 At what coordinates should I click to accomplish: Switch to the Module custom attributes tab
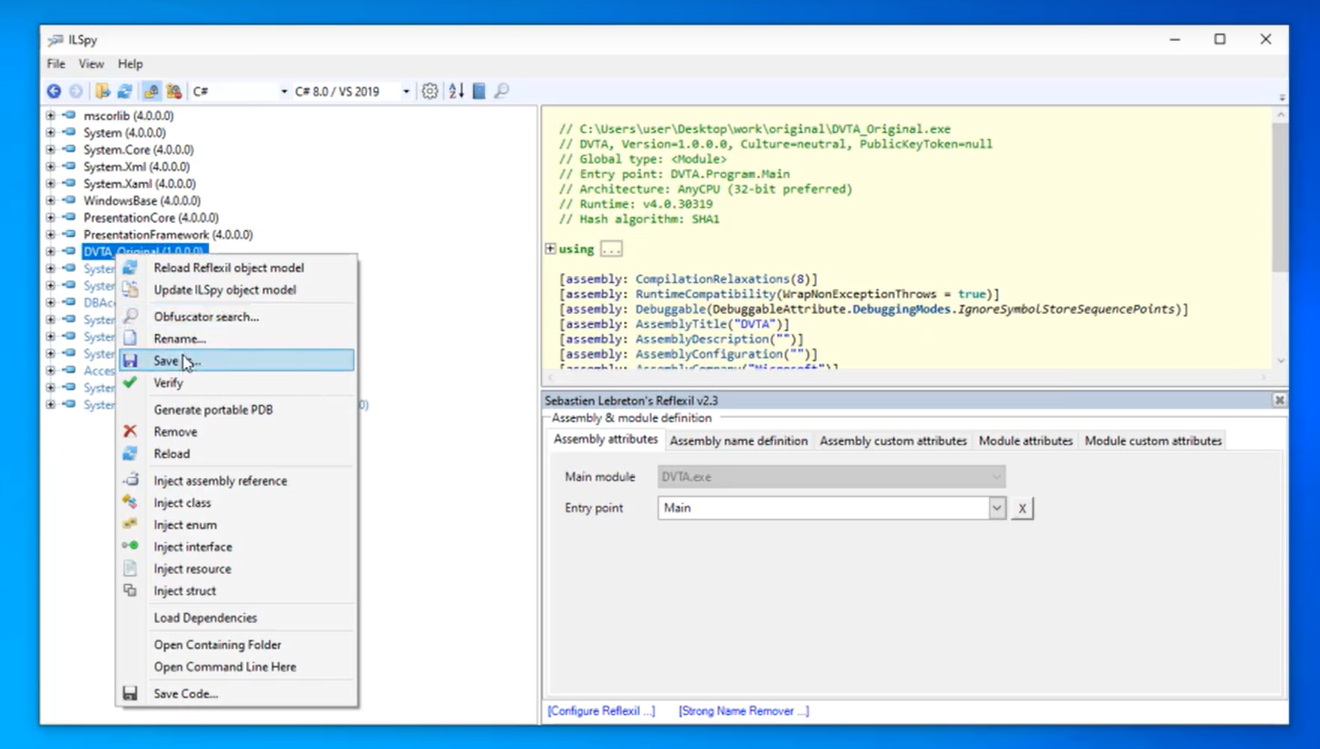[x=1153, y=441]
